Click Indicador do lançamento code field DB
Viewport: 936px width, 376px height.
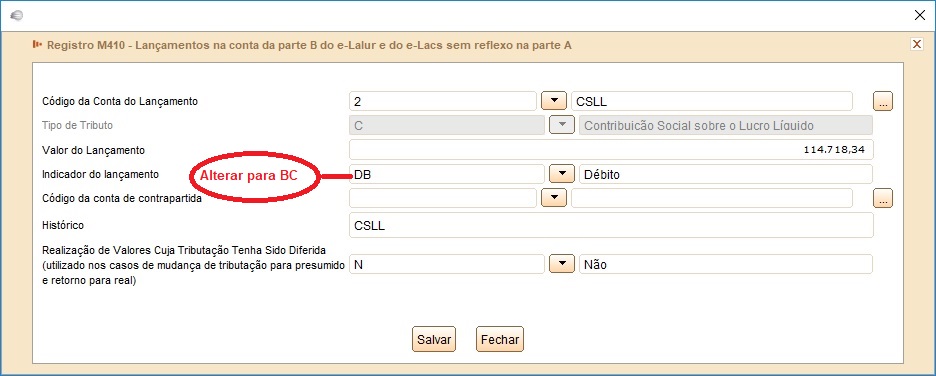(x=447, y=174)
